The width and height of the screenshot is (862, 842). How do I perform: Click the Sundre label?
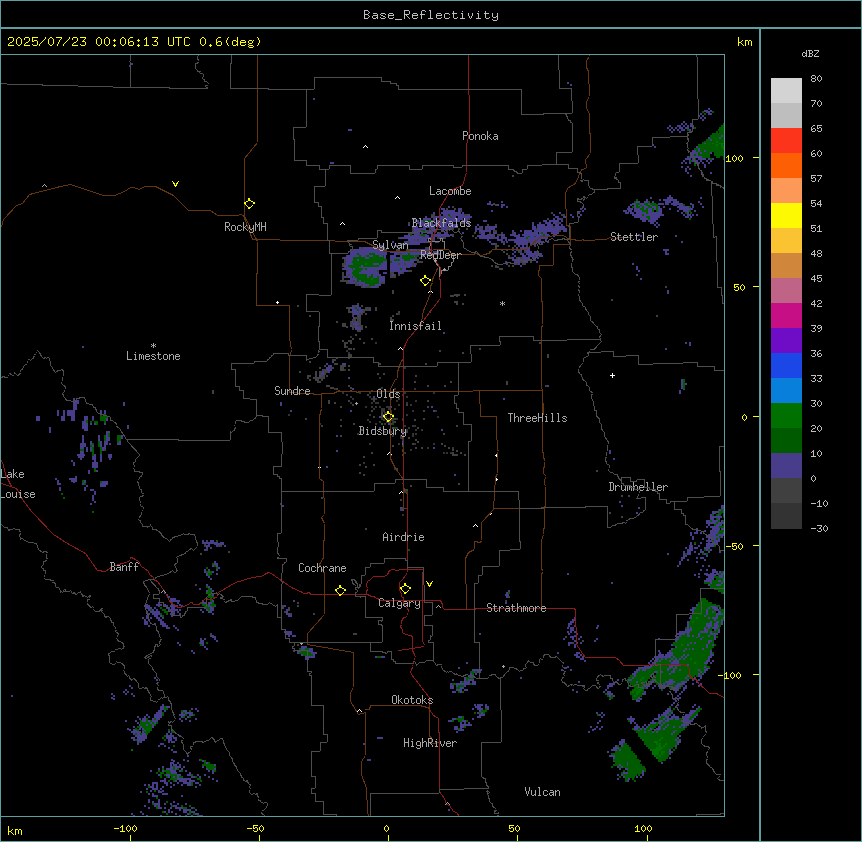pyautogui.click(x=292, y=391)
